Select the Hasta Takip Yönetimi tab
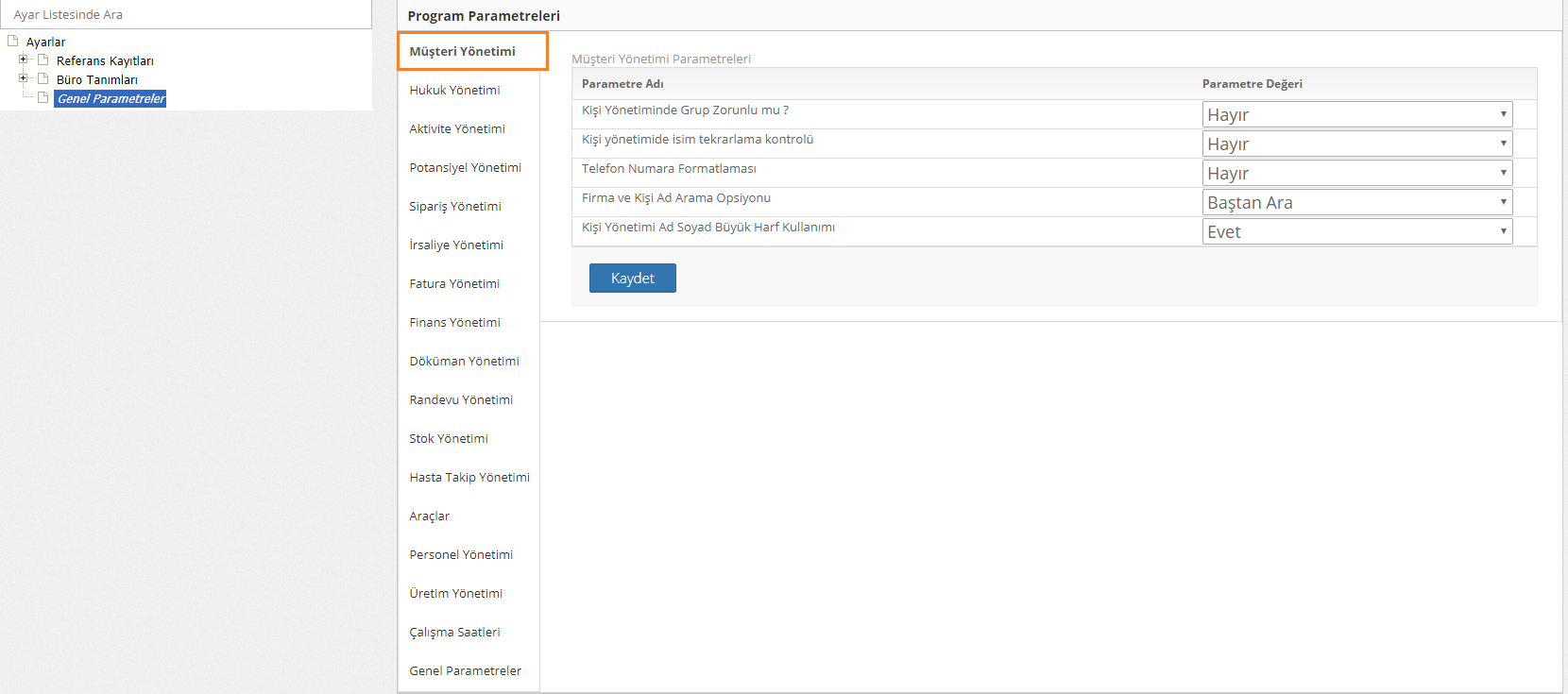 pyautogui.click(x=469, y=478)
